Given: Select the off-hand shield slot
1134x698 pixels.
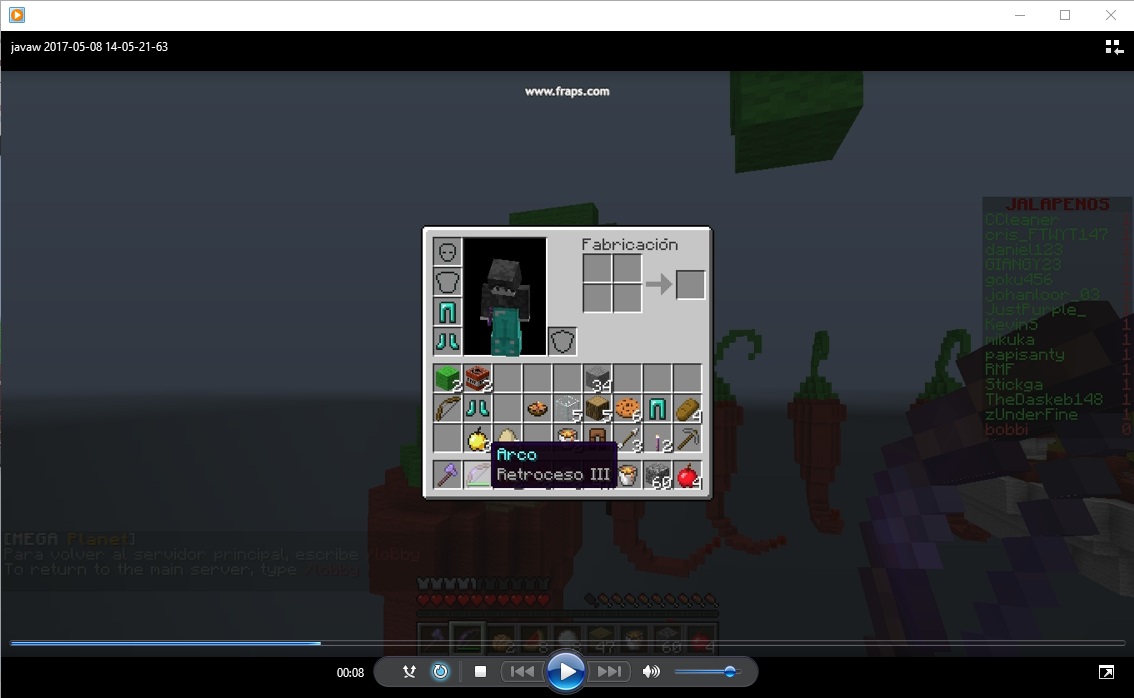Looking at the screenshot, I should coord(562,341).
